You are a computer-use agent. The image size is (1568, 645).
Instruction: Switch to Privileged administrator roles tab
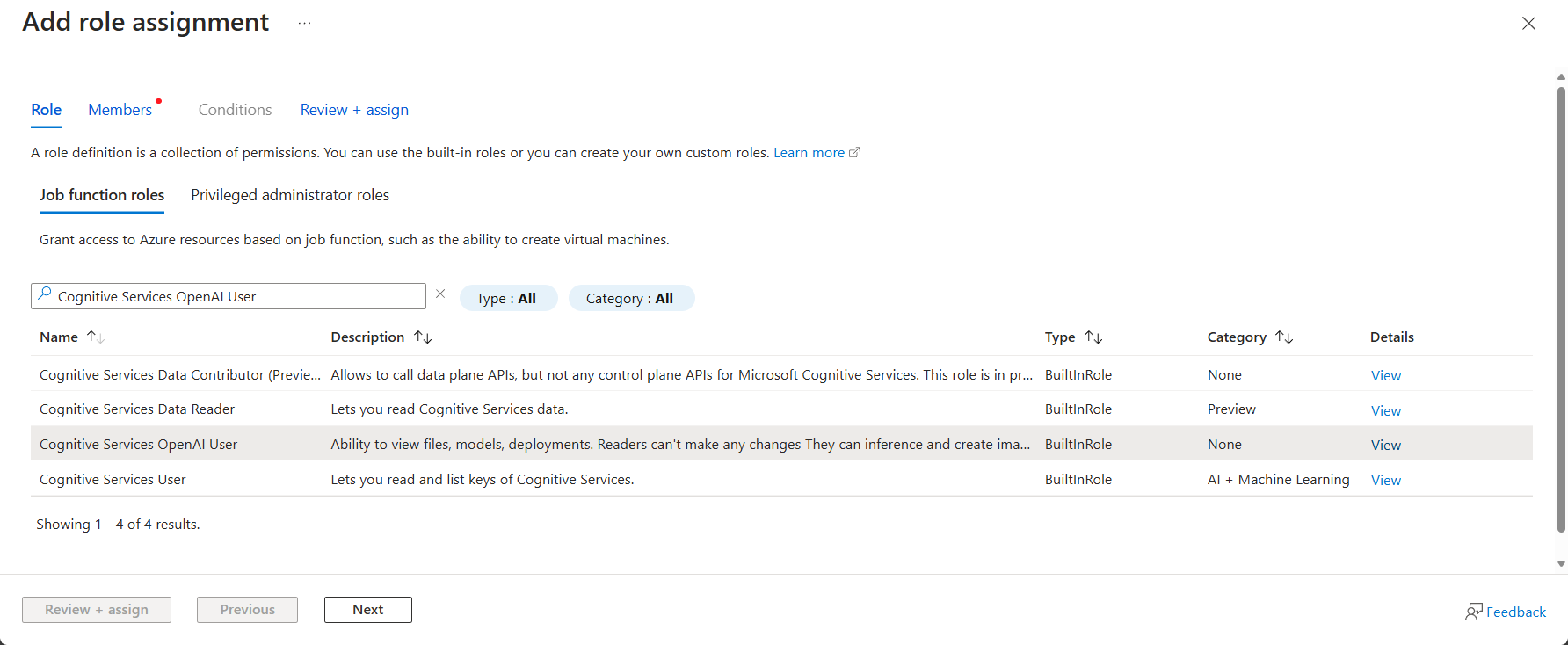click(289, 195)
